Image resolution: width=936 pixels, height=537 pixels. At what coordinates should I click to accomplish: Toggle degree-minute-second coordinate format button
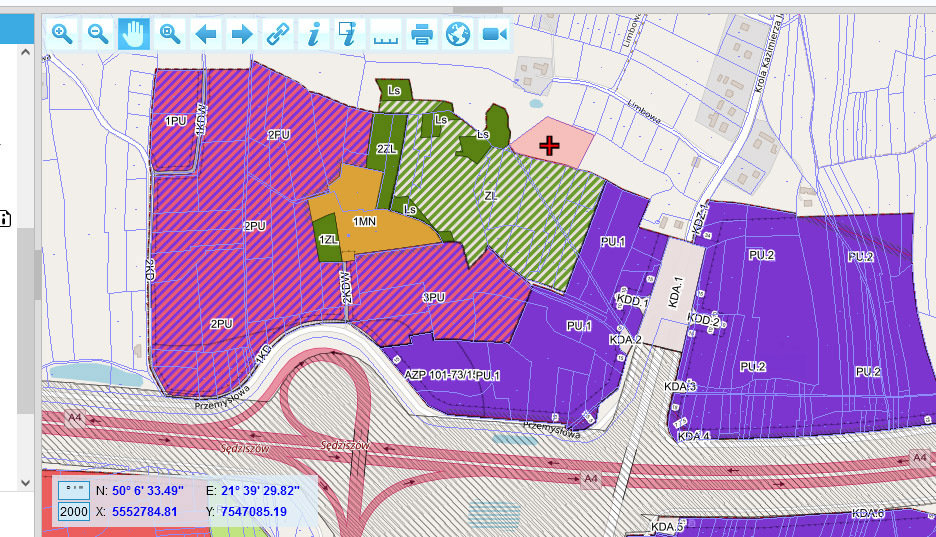pyautogui.click(x=73, y=490)
